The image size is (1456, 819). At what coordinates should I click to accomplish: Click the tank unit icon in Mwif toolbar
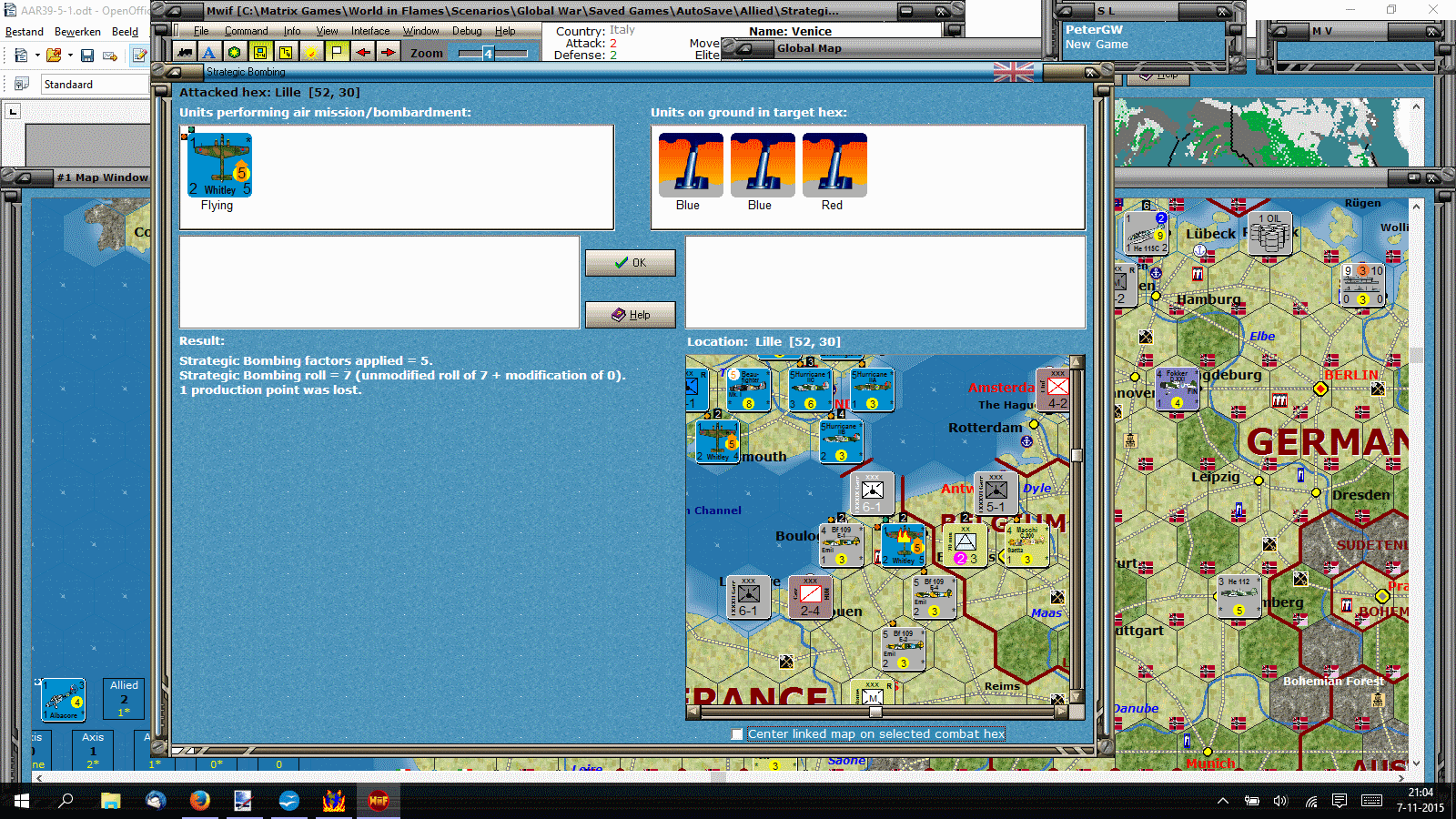point(186,53)
